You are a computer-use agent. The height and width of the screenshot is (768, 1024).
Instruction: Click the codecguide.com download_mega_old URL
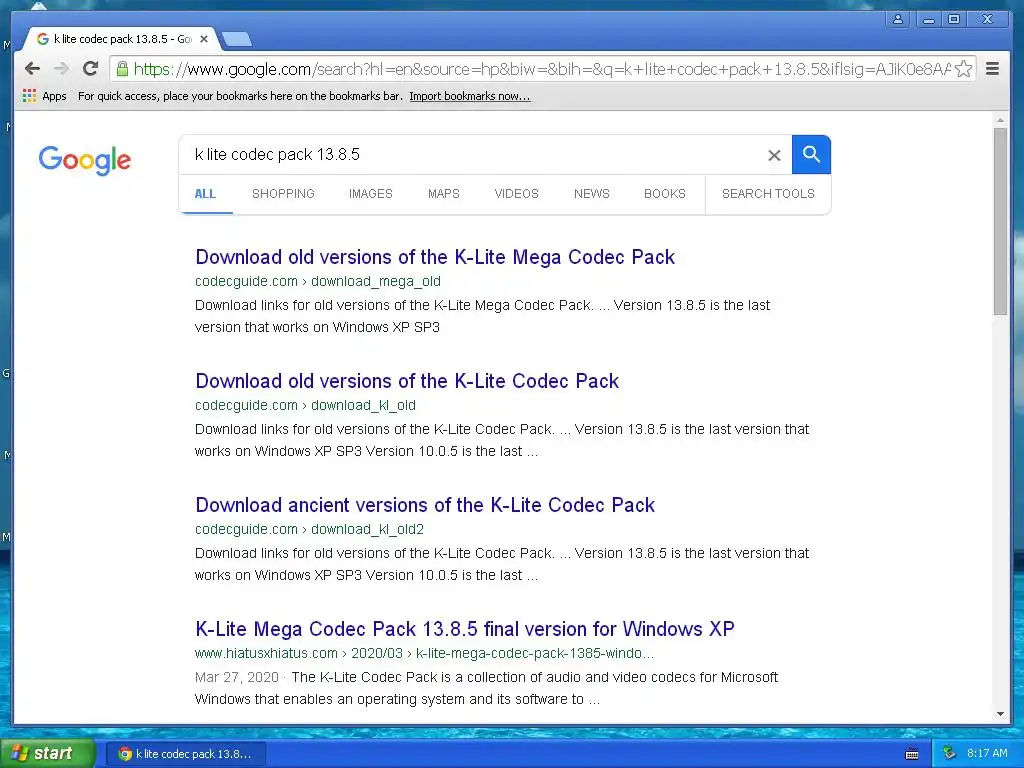click(317, 281)
